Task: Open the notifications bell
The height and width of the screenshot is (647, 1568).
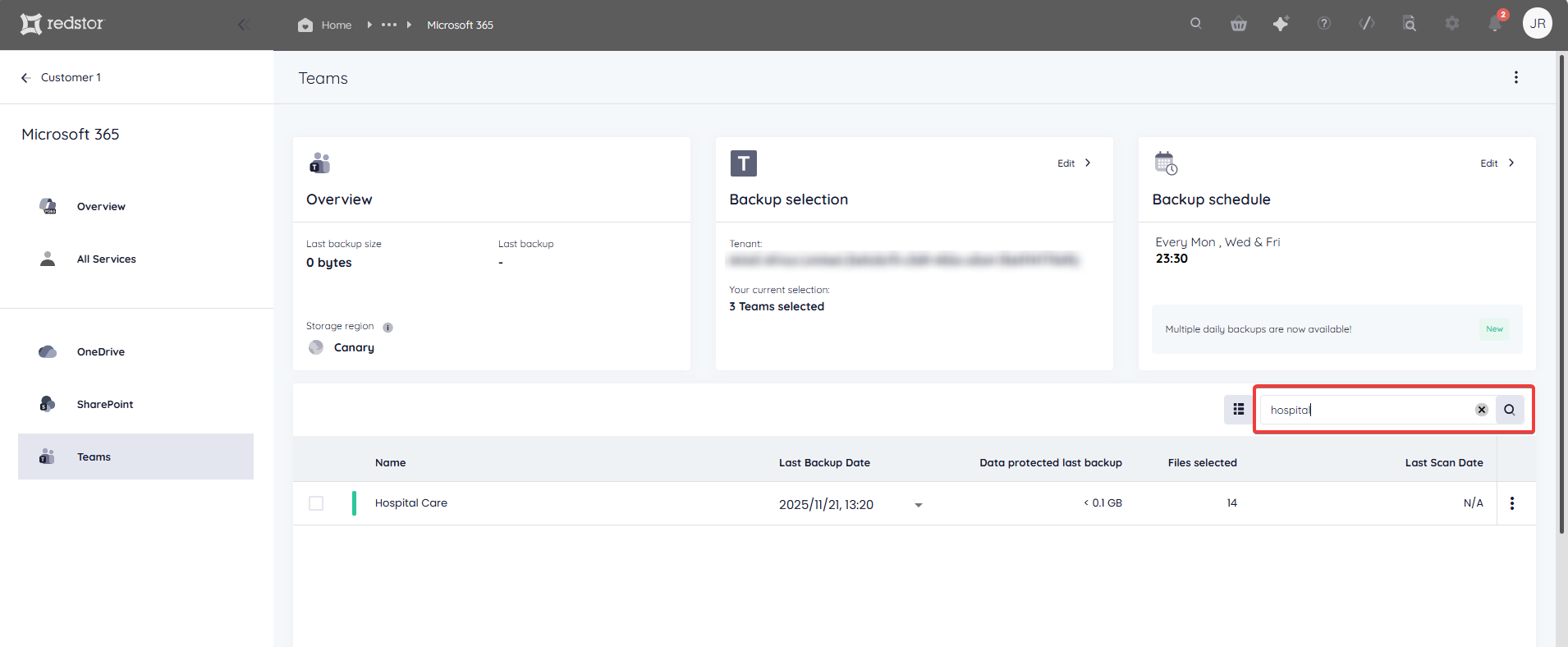Action: click(1495, 24)
